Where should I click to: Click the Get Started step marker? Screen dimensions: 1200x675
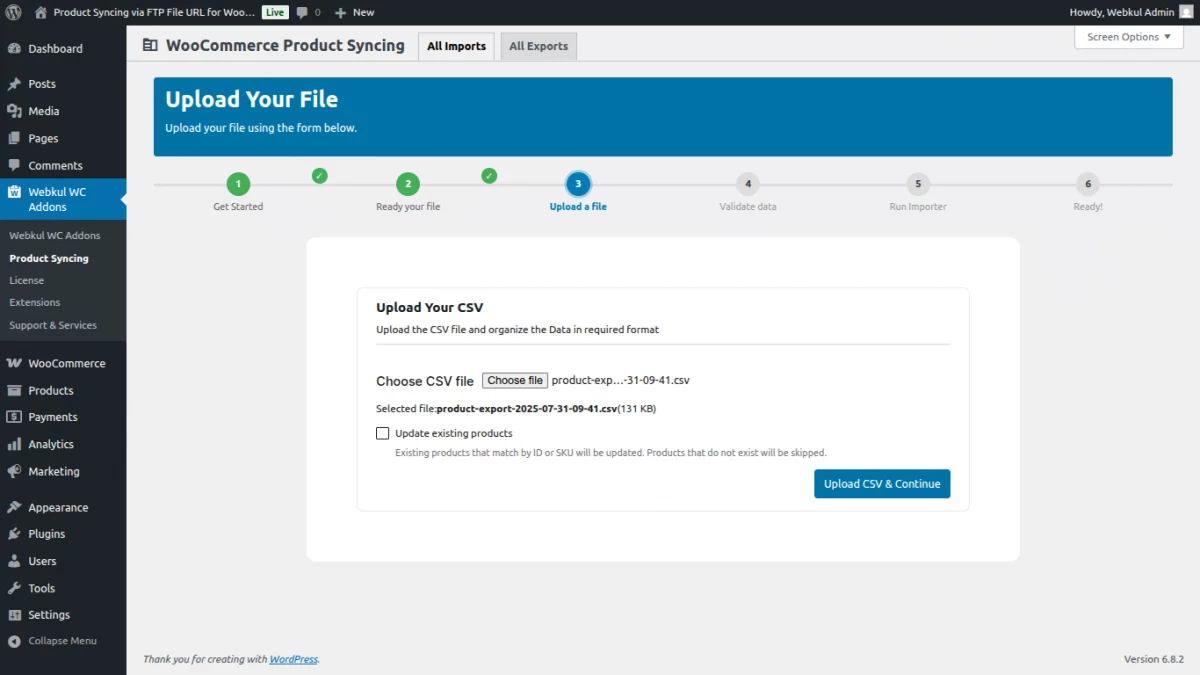pyautogui.click(x=238, y=184)
